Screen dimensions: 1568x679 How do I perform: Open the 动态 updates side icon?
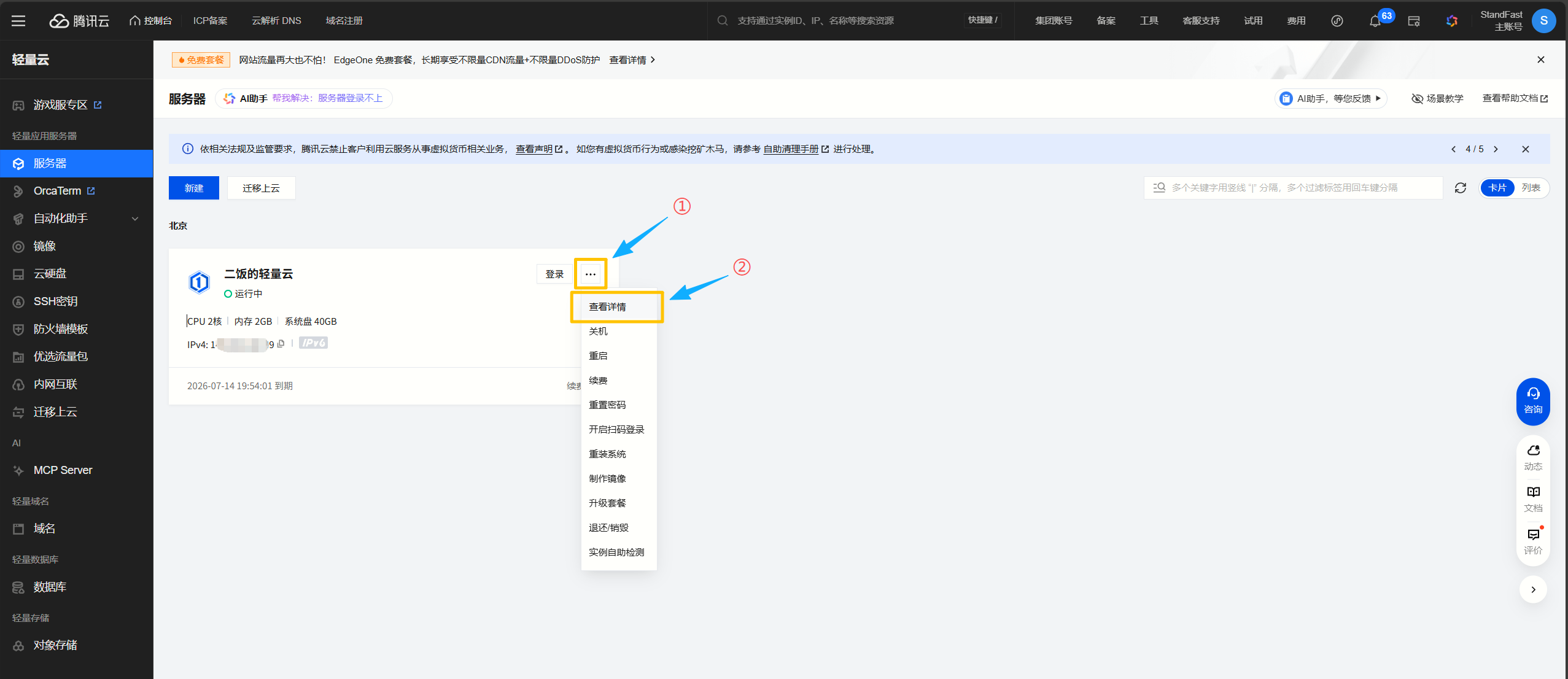point(1533,457)
